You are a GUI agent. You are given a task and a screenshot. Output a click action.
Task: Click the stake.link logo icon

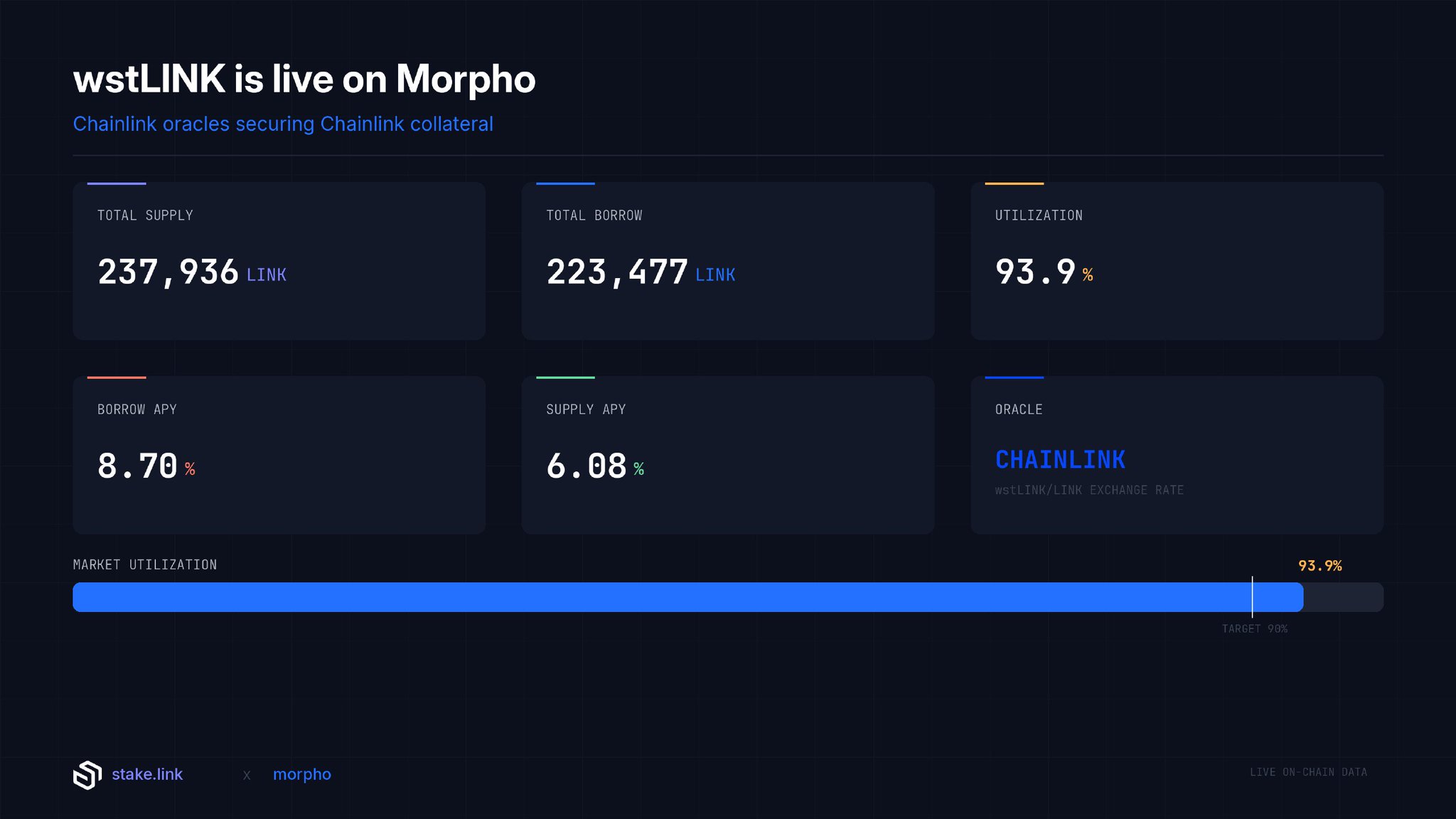87,775
